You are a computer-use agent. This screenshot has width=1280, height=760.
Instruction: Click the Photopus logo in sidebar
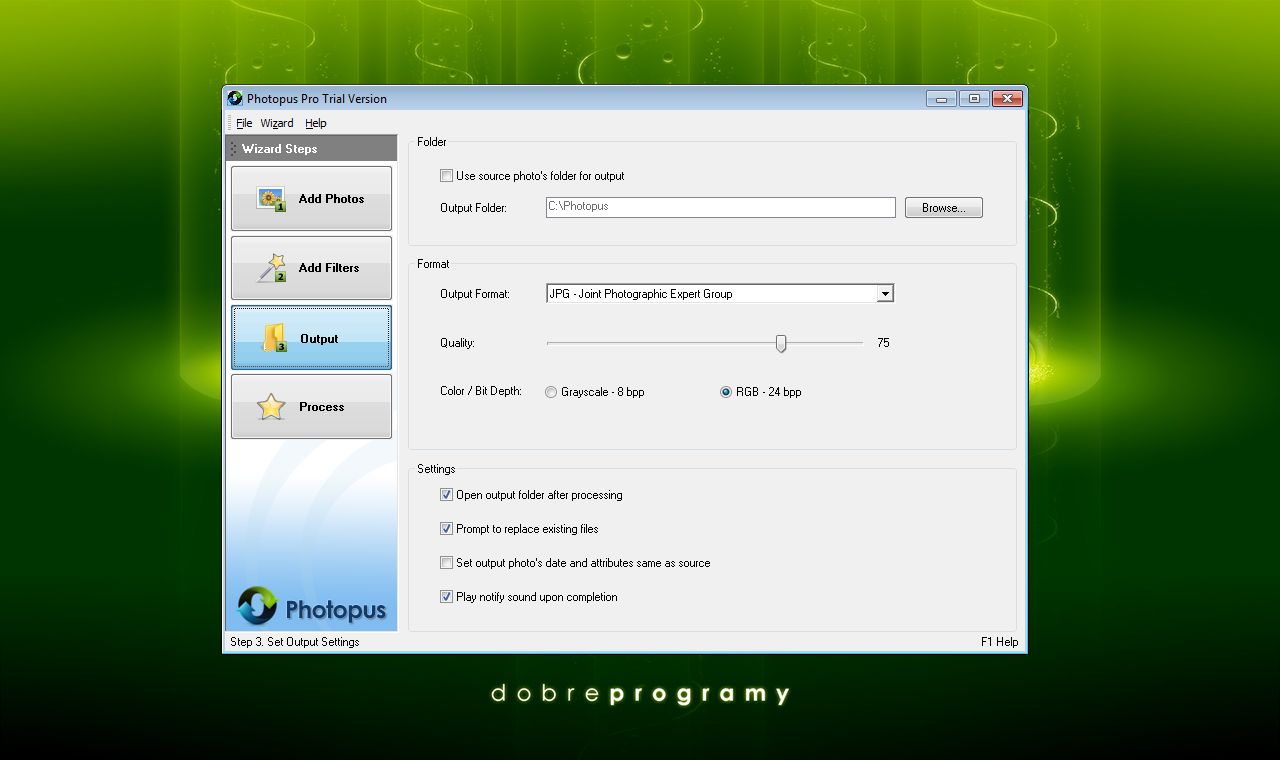pos(312,606)
